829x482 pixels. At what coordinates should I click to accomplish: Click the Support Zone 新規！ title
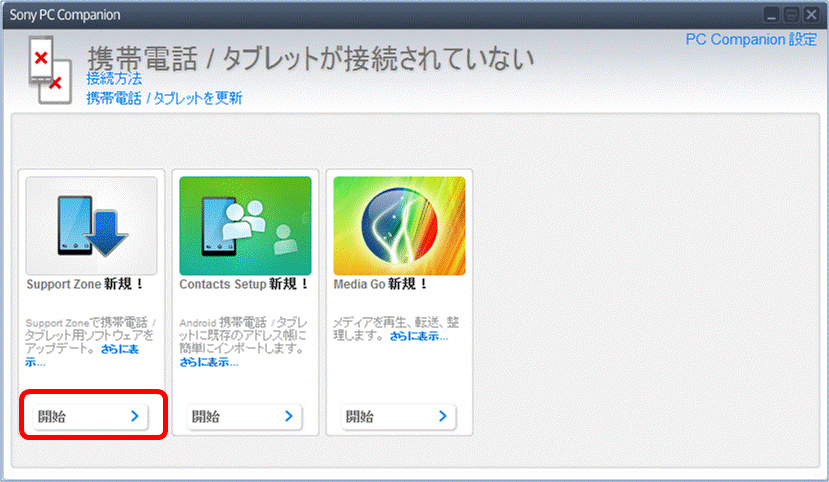pyautogui.click(x=85, y=284)
